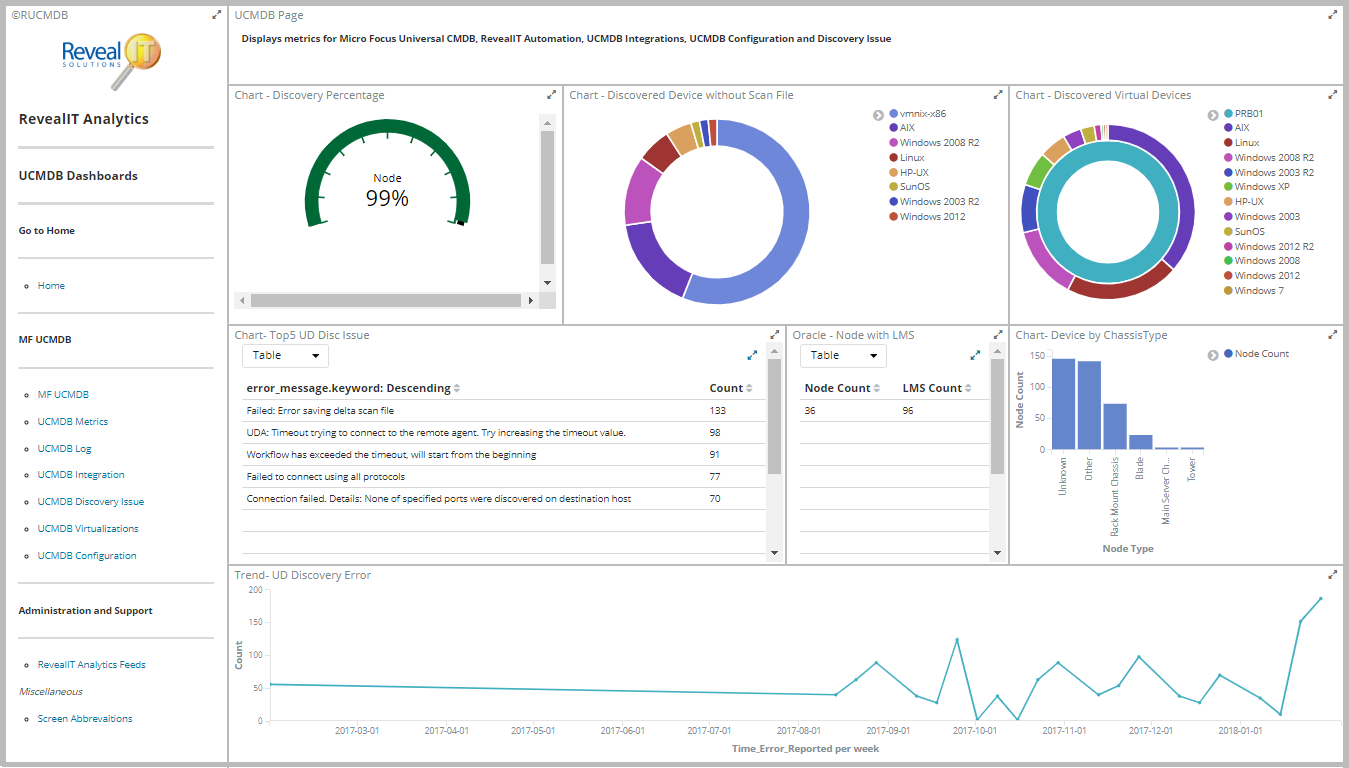Click the AIX legend color swatch in Virtual Devices
The height and width of the screenshot is (768, 1349).
[x=1228, y=128]
